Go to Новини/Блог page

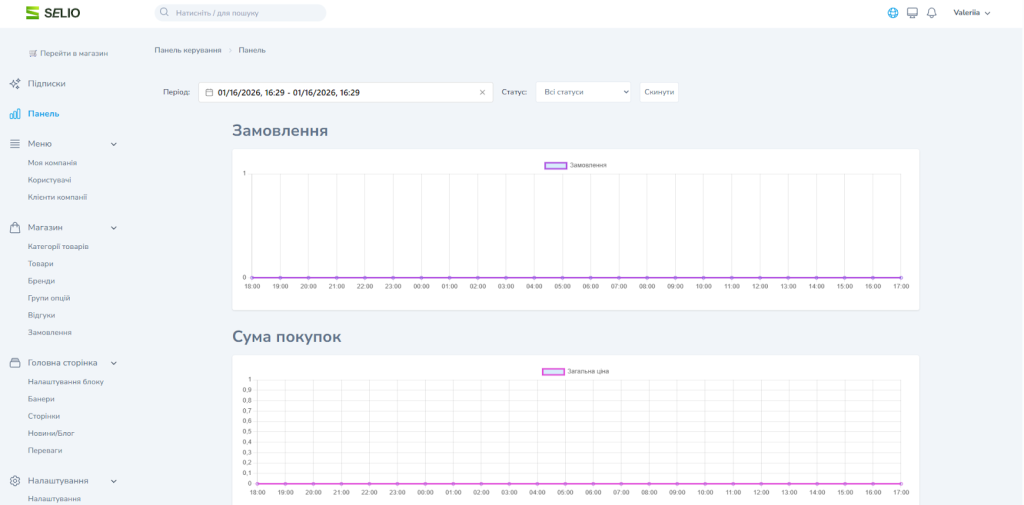click(x=51, y=433)
